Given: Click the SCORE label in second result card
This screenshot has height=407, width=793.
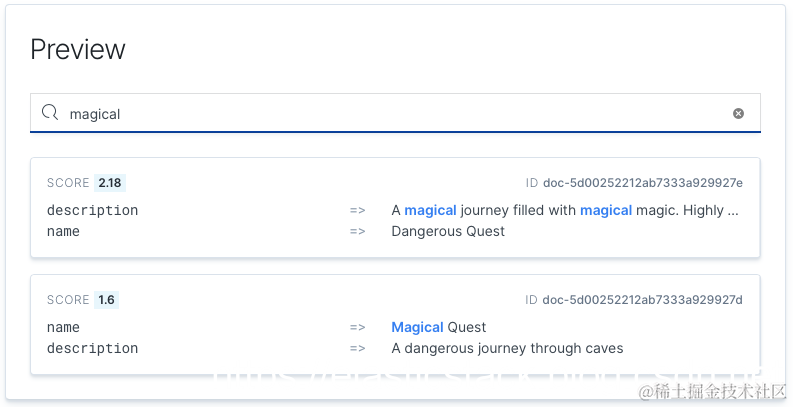Looking at the screenshot, I should coord(68,300).
